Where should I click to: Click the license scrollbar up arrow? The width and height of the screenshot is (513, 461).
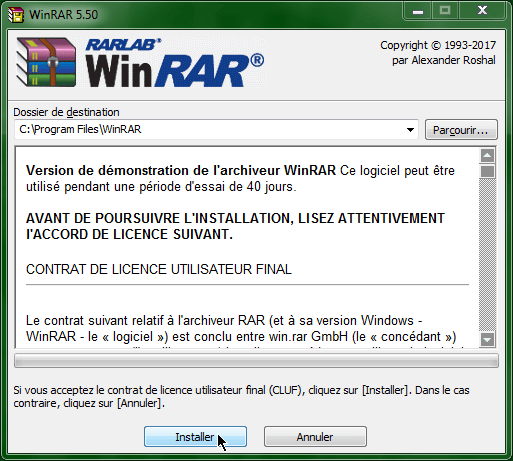(487, 155)
